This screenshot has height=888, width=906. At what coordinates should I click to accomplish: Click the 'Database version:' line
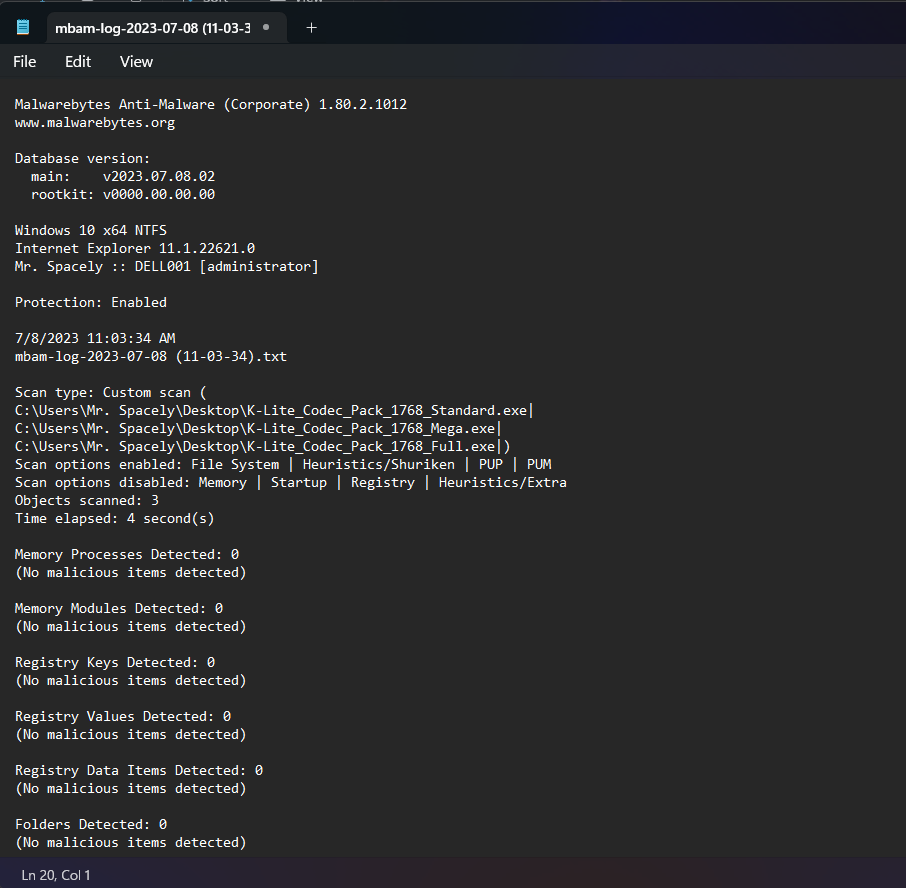[x=83, y=158]
